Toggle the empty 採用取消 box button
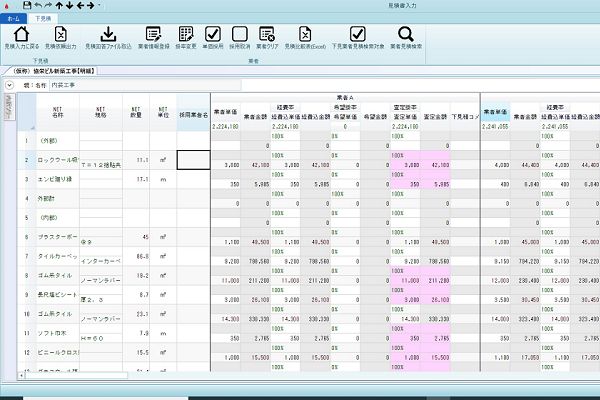600x400 pixels. tap(240, 34)
